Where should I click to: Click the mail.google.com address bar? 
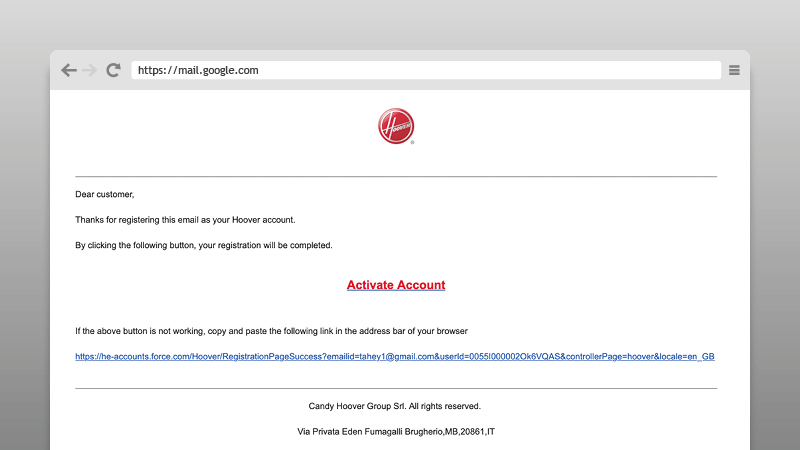coord(426,70)
